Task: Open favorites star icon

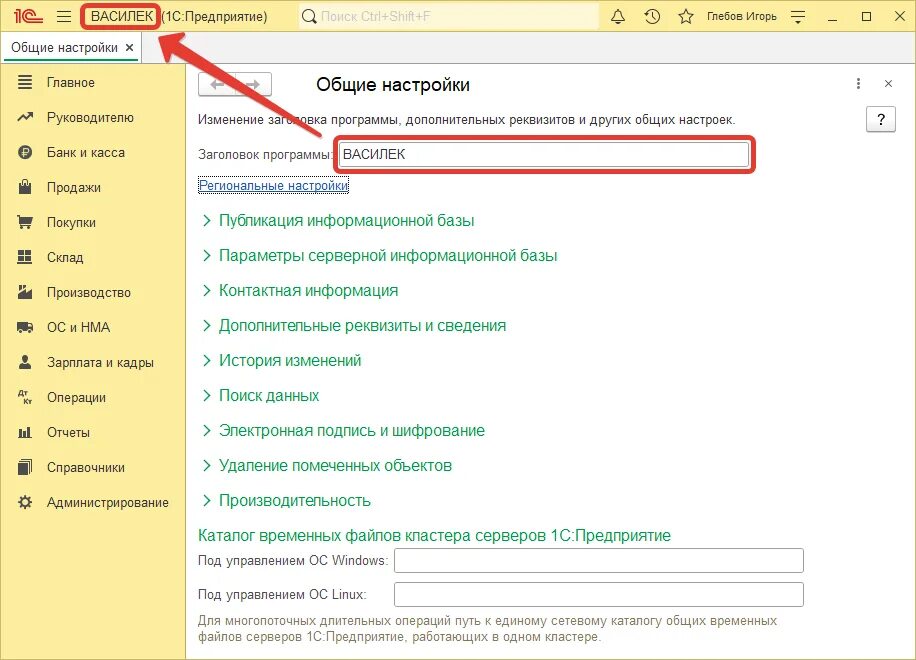Action: click(686, 16)
